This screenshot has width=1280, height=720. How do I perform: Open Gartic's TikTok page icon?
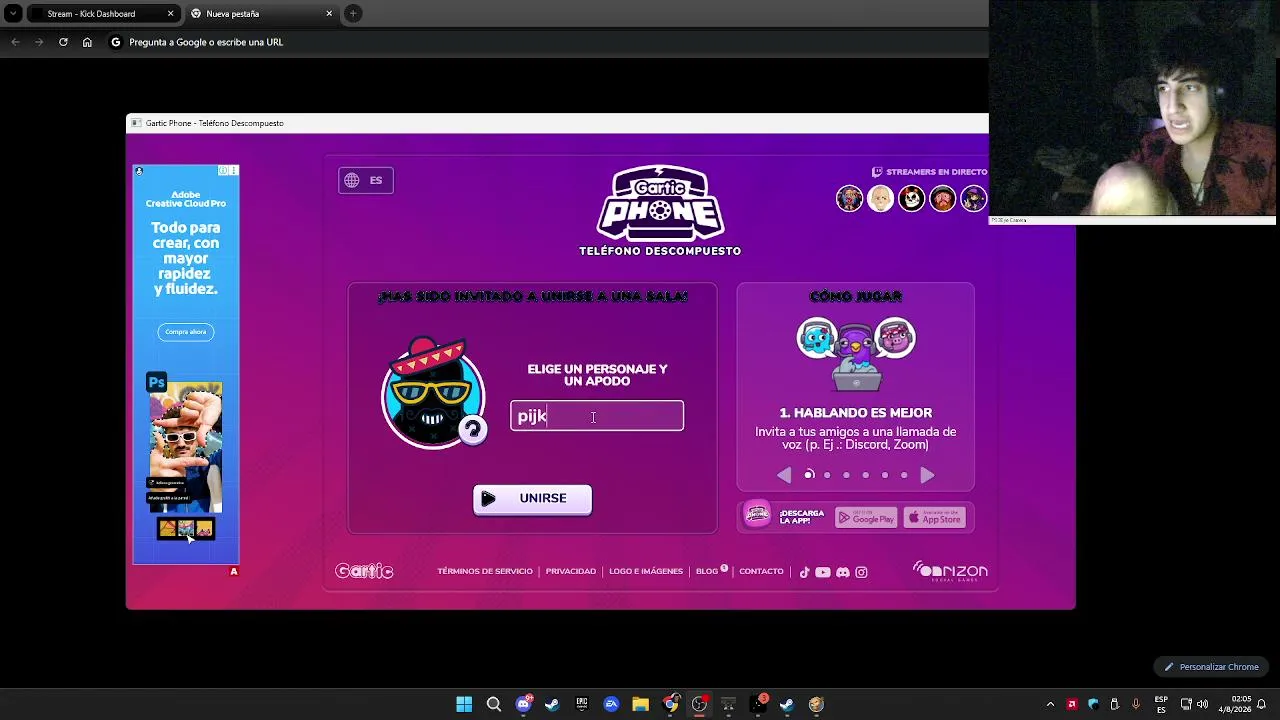point(804,572)
